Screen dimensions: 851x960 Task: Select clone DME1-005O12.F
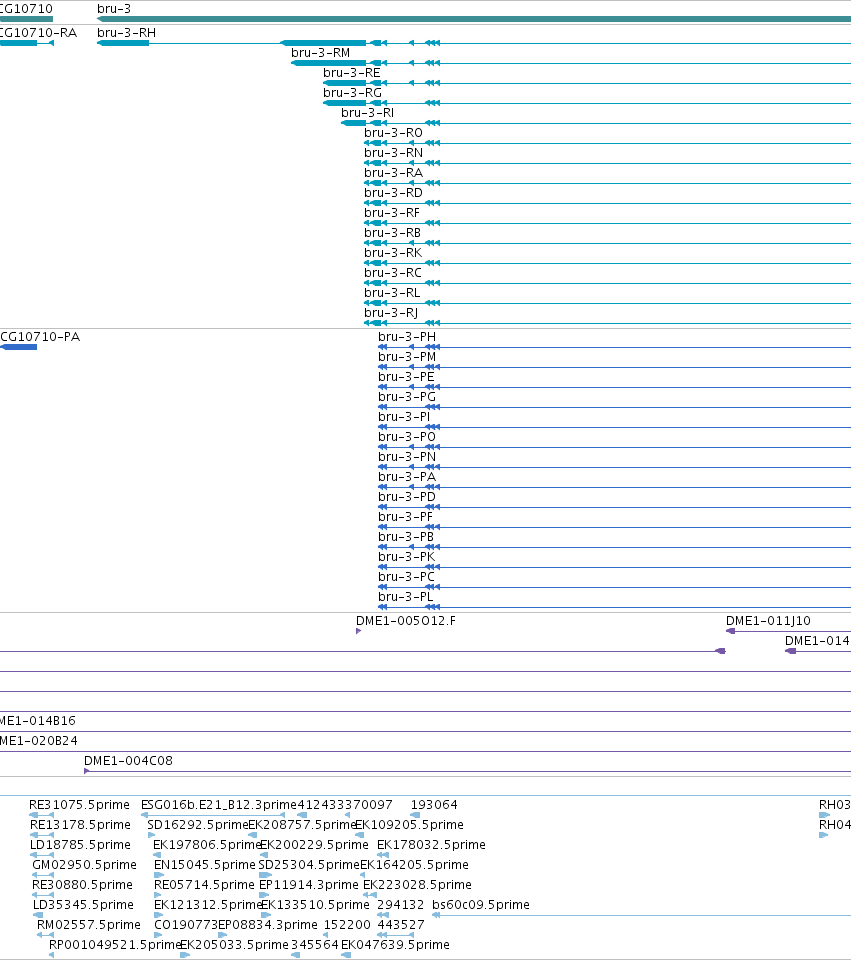click(405, 621)
